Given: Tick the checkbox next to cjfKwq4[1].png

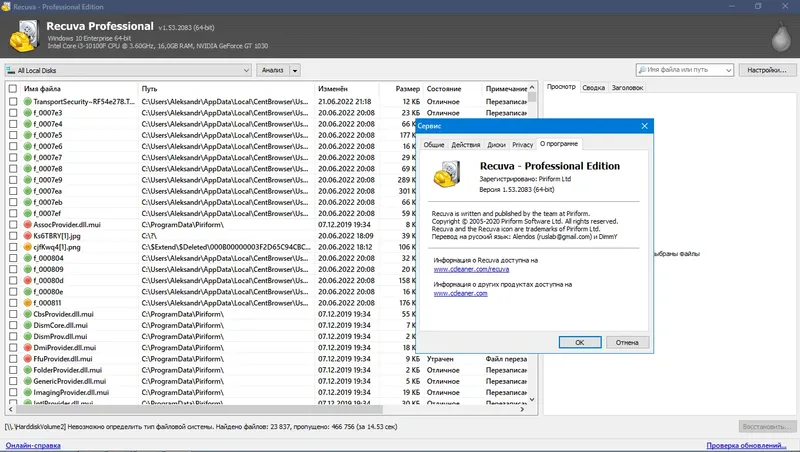Looking at the screenshot, I should pyautogui.click(x=13, y=247).
